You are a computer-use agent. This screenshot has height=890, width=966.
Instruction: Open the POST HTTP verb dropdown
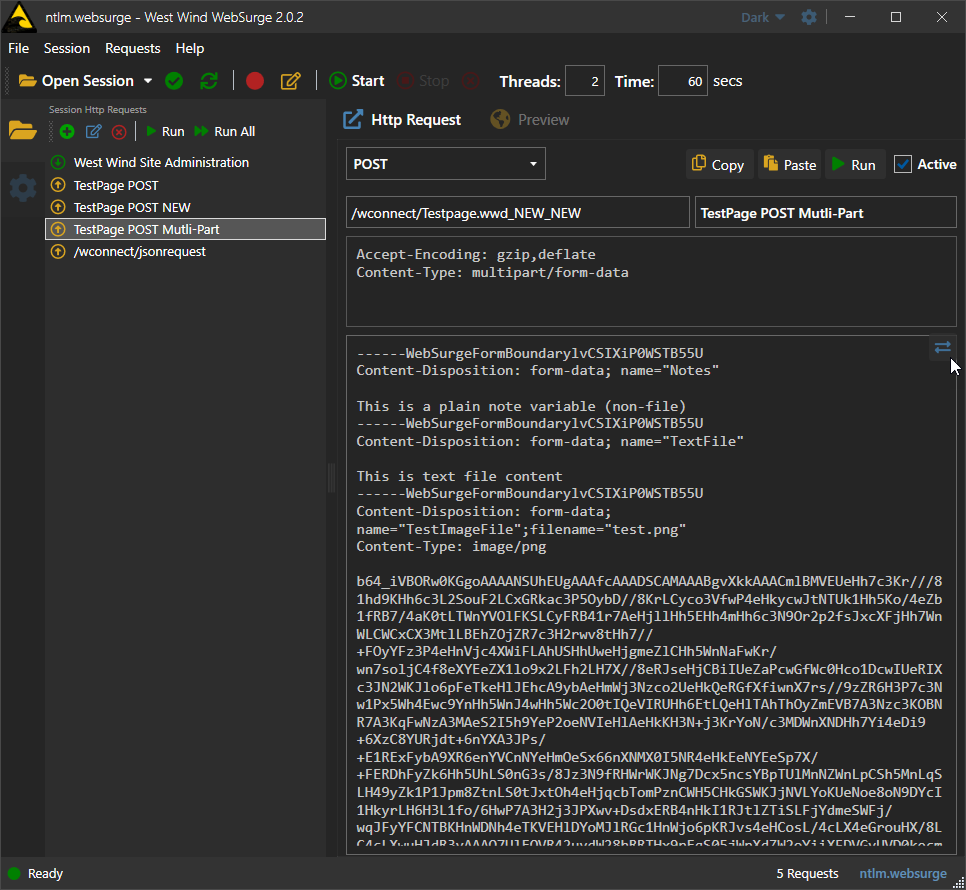point(445,164)
